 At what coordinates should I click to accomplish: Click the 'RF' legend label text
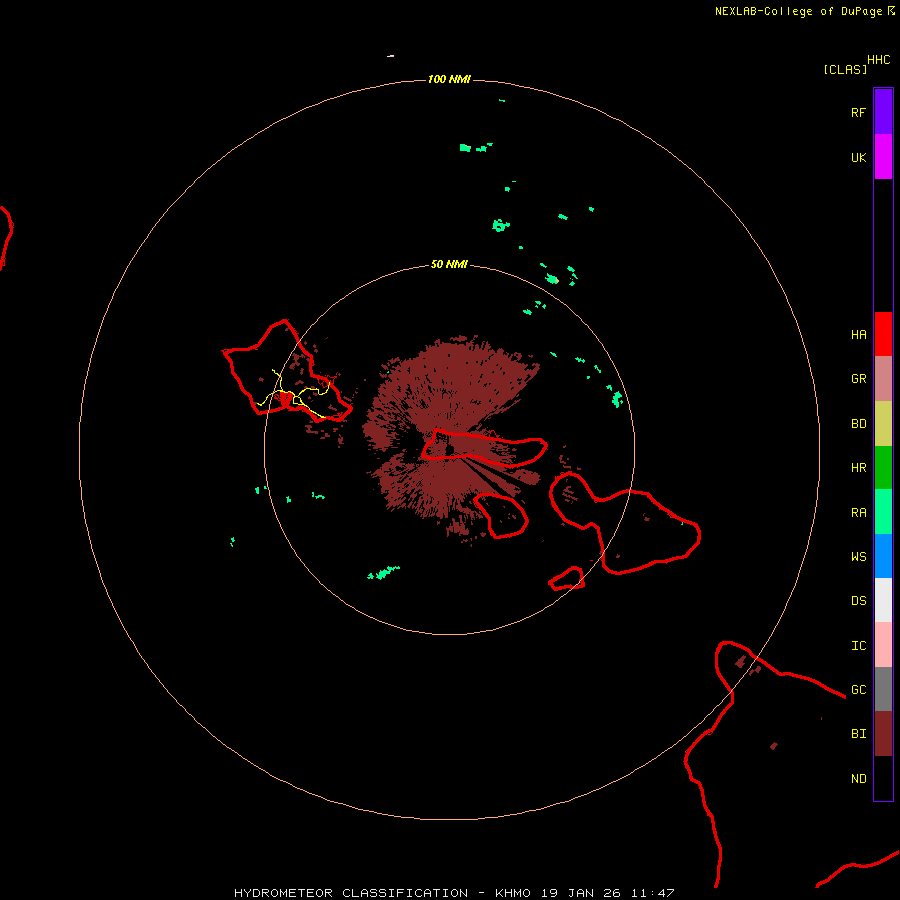tap(858, 112)
